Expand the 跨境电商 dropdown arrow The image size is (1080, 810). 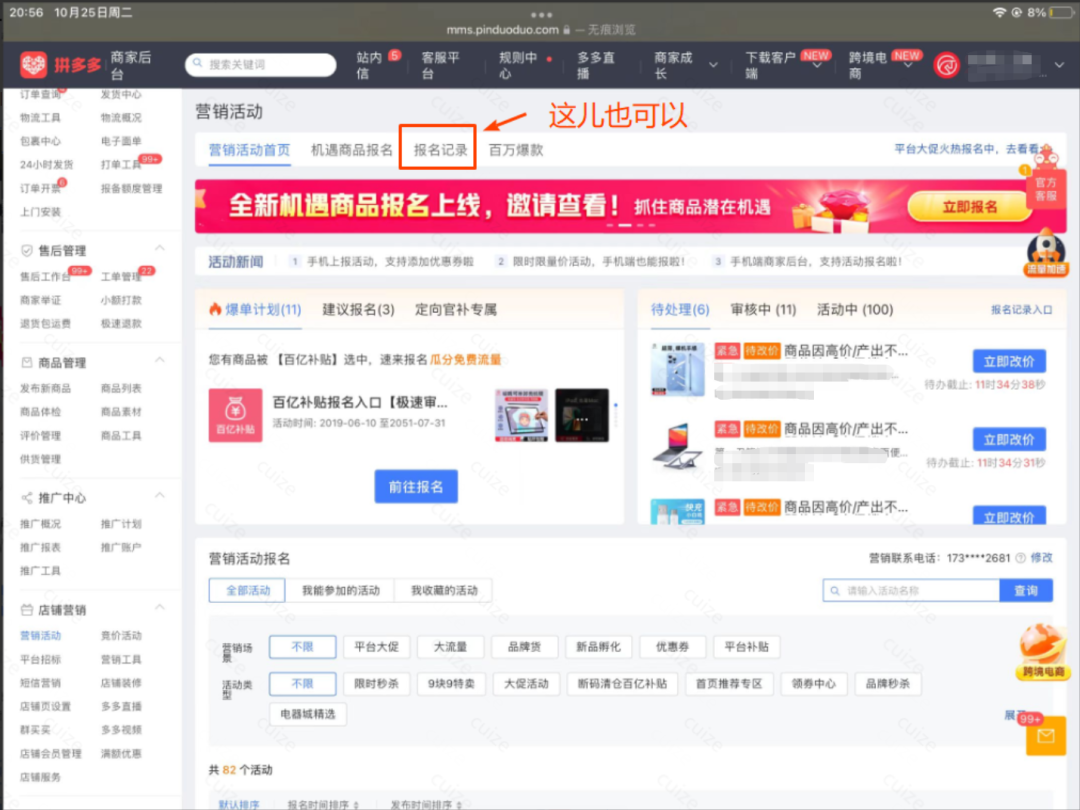click(x=908, y=65)
